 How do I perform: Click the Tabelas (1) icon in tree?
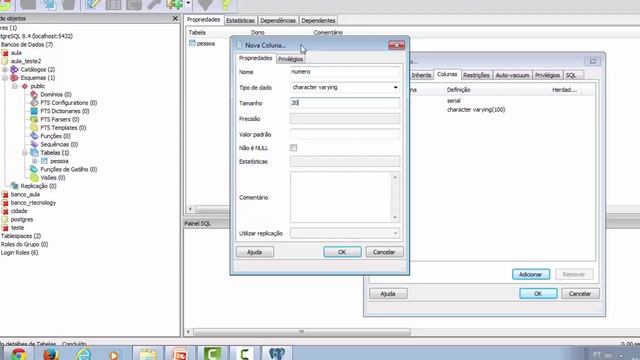pos(34,153)
